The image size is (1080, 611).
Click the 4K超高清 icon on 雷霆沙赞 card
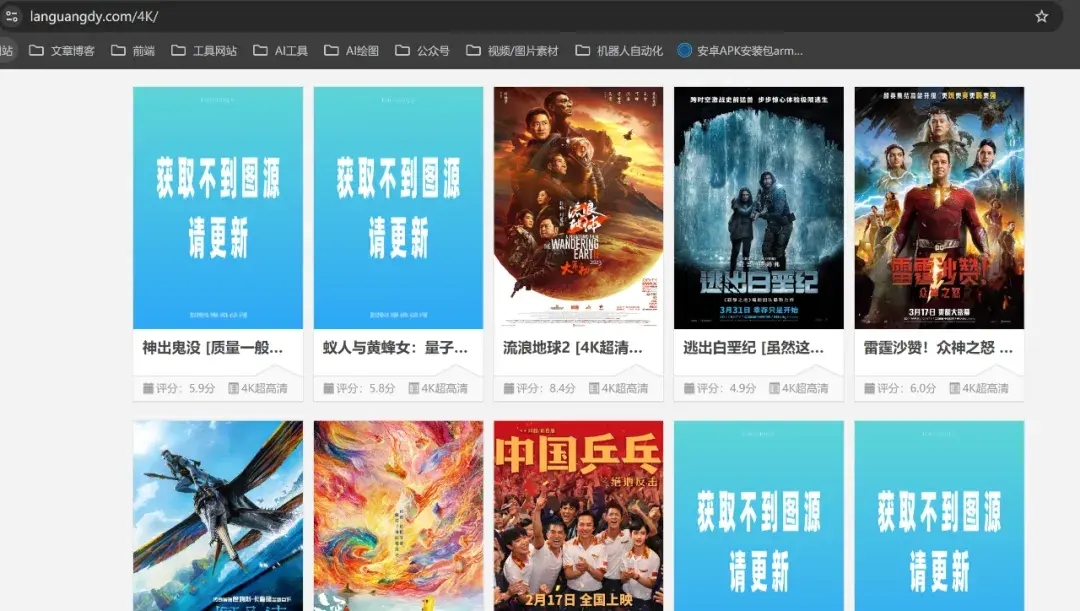tap(954, 386)
